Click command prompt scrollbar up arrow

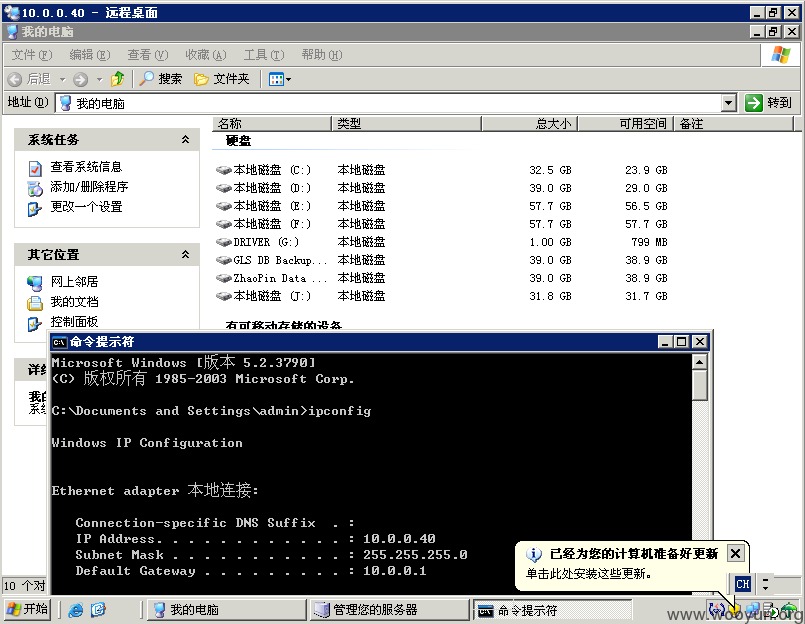[x=699, y=362]
